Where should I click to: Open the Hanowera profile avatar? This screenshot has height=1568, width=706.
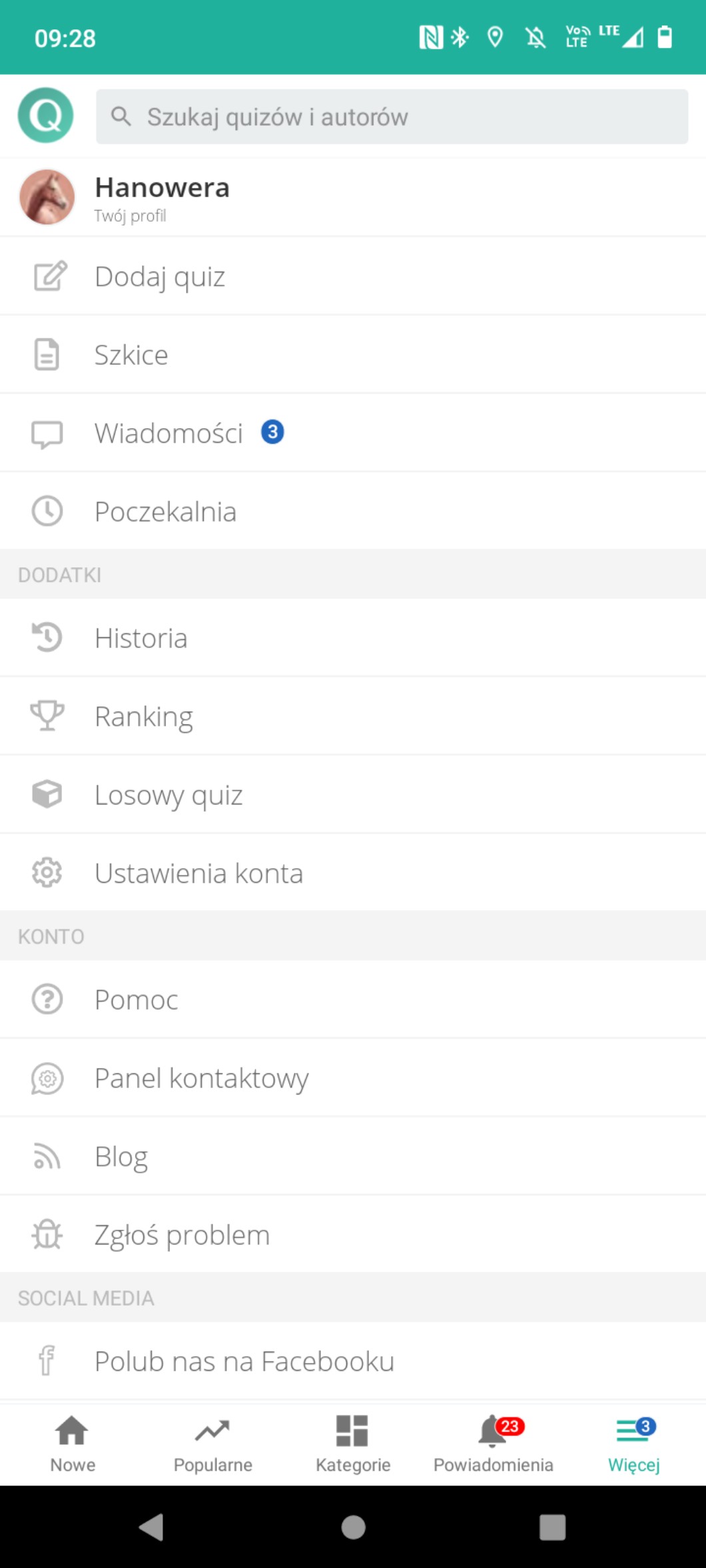tap(47, 197)
